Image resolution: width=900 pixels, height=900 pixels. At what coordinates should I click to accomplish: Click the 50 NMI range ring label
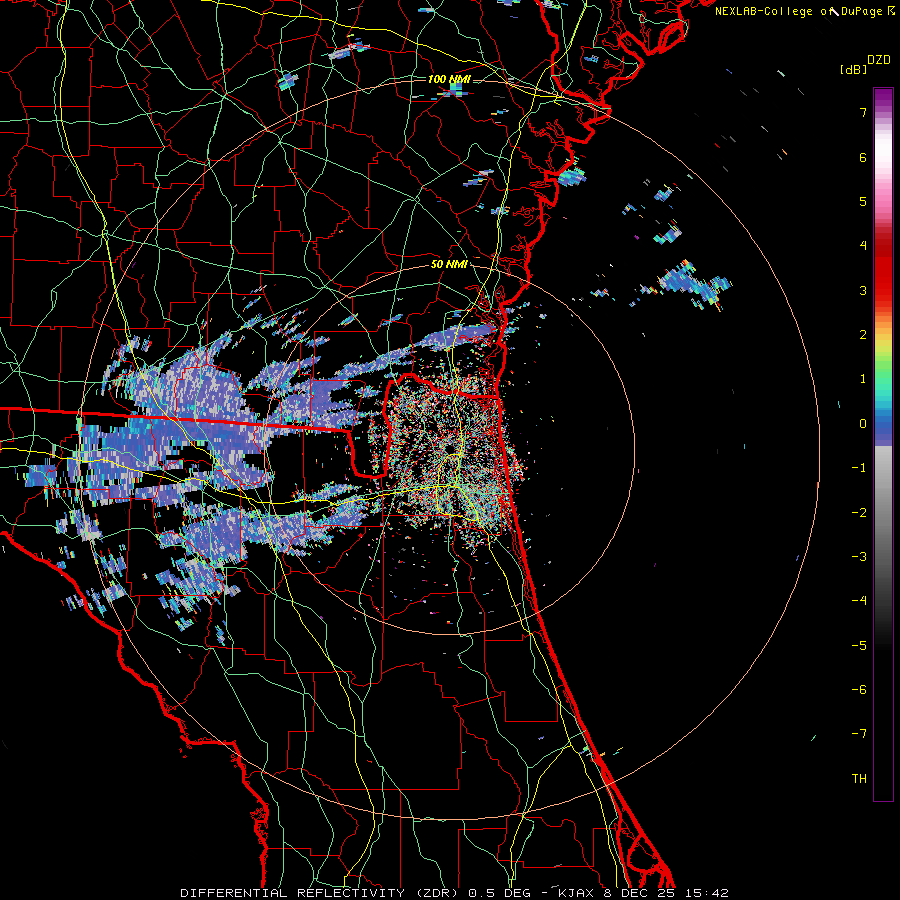click(x=449, y=264)
